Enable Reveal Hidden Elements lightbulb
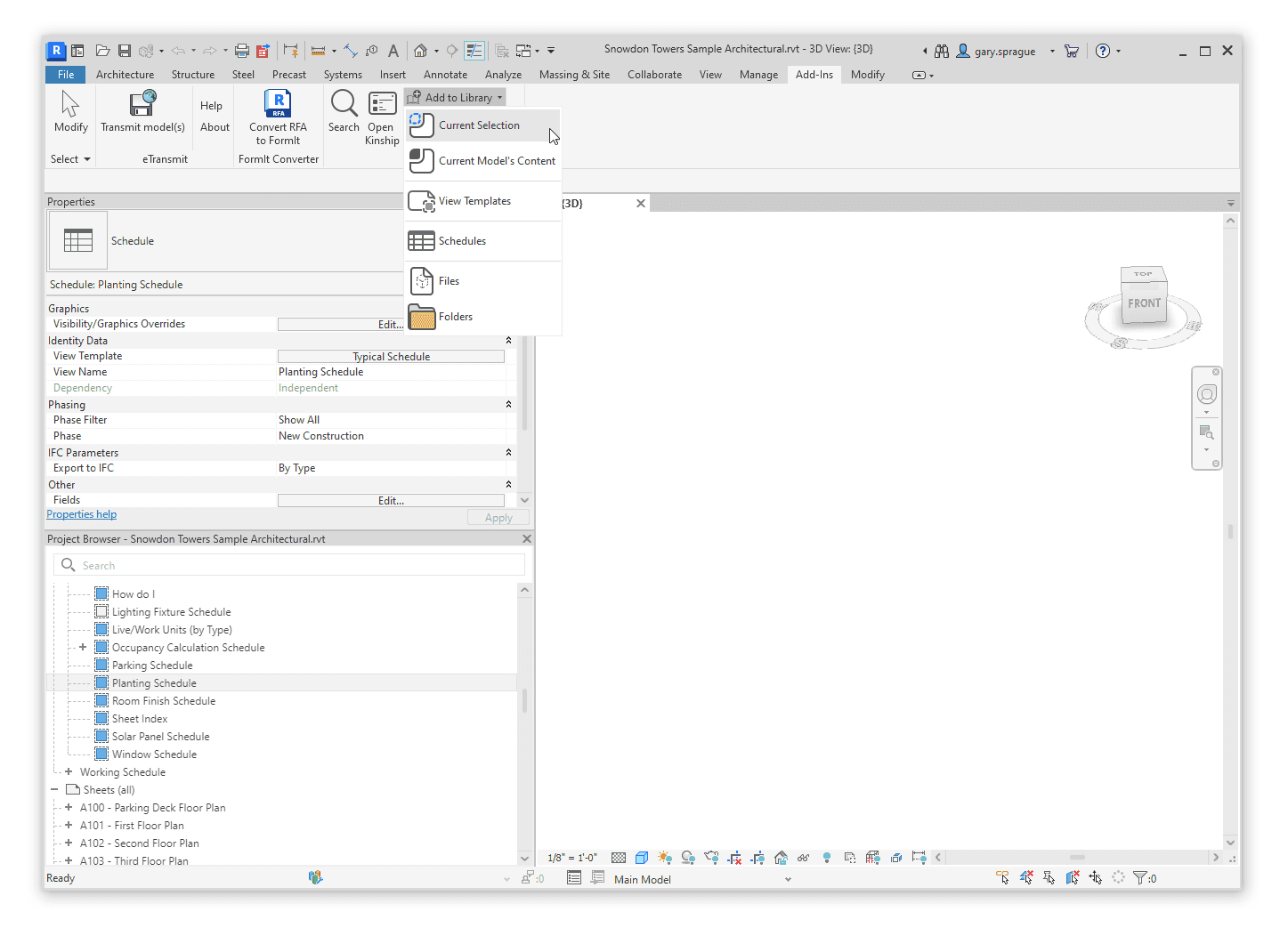The width and height of the screenshot is (1288, 928). click(826, 857)
